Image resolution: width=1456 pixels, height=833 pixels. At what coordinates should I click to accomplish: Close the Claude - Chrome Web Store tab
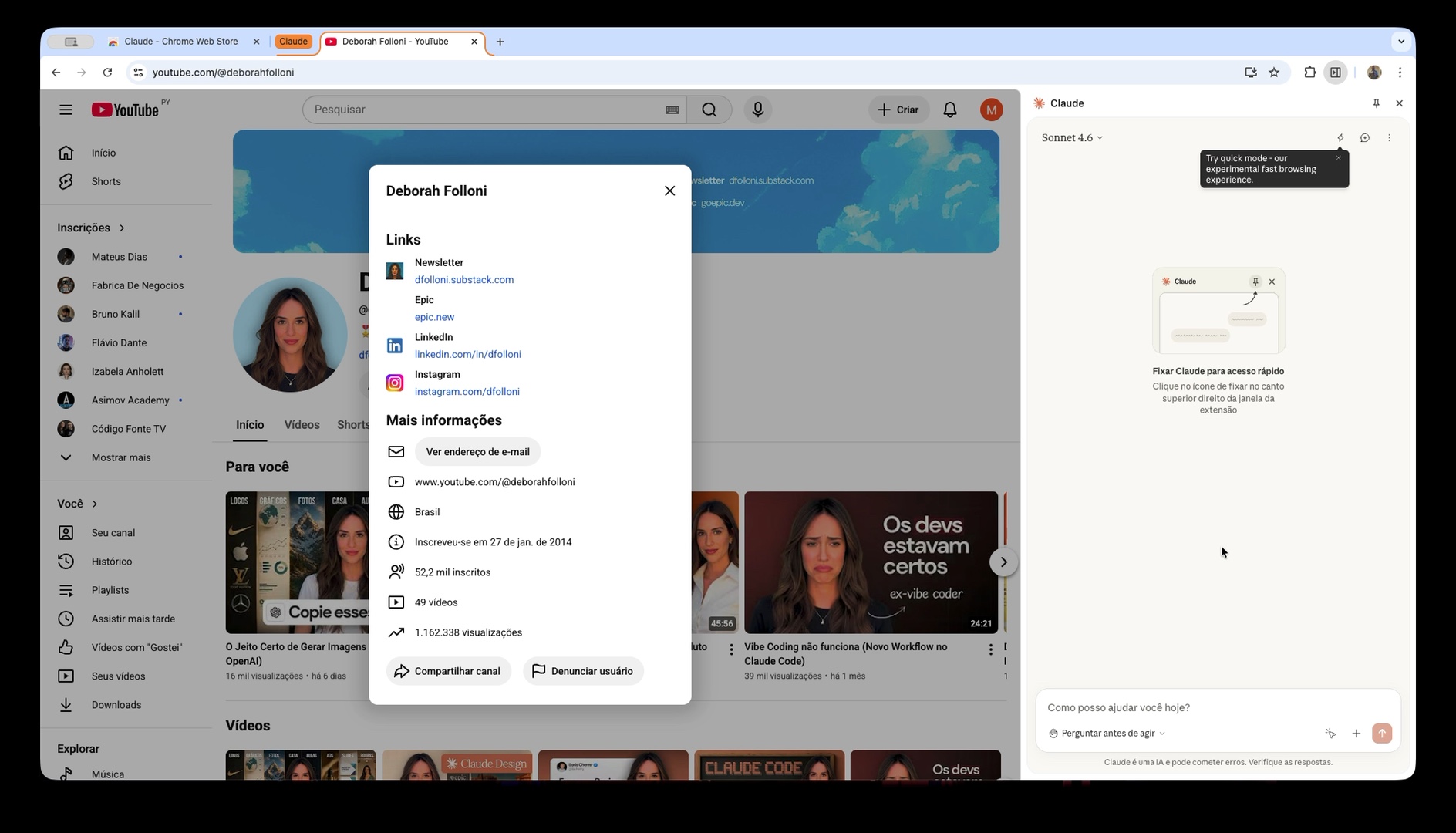pos(256,42)
